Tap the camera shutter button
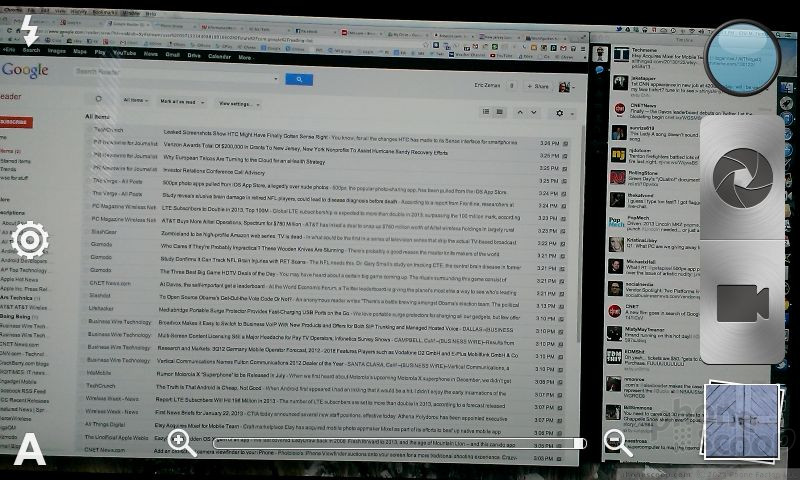Viewport: 800px width, 480px height. (x=742, y=178)
